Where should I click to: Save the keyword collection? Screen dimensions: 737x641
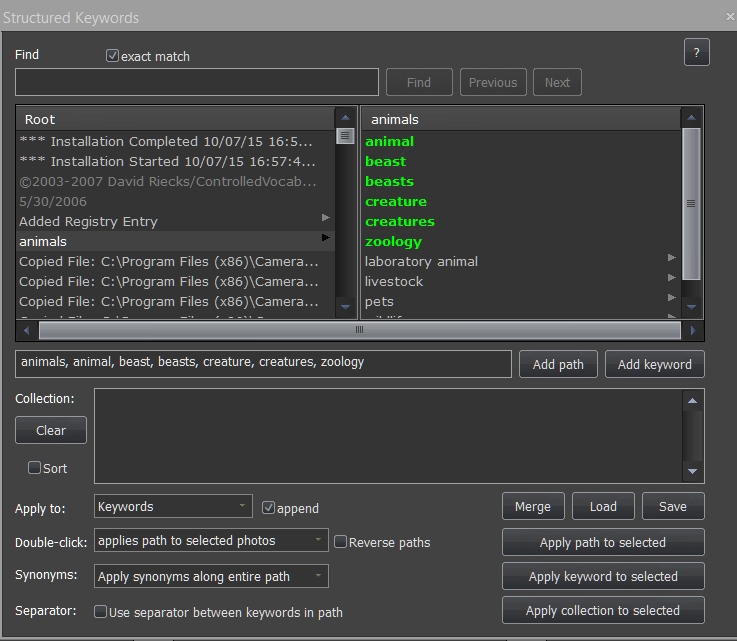tap(673, 506)
